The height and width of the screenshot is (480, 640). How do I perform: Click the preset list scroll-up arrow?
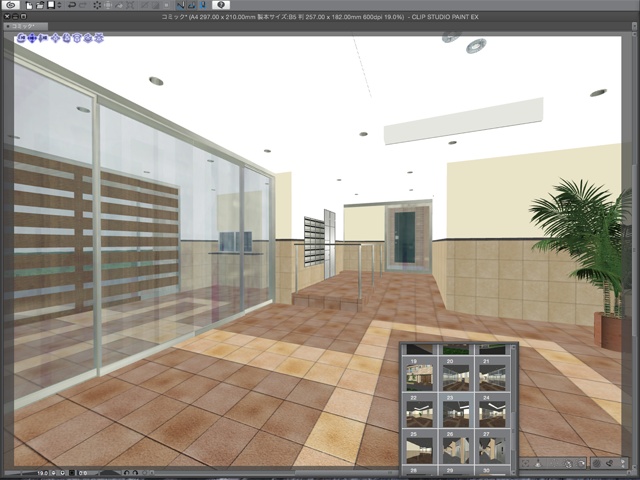[x=514, y=347]
